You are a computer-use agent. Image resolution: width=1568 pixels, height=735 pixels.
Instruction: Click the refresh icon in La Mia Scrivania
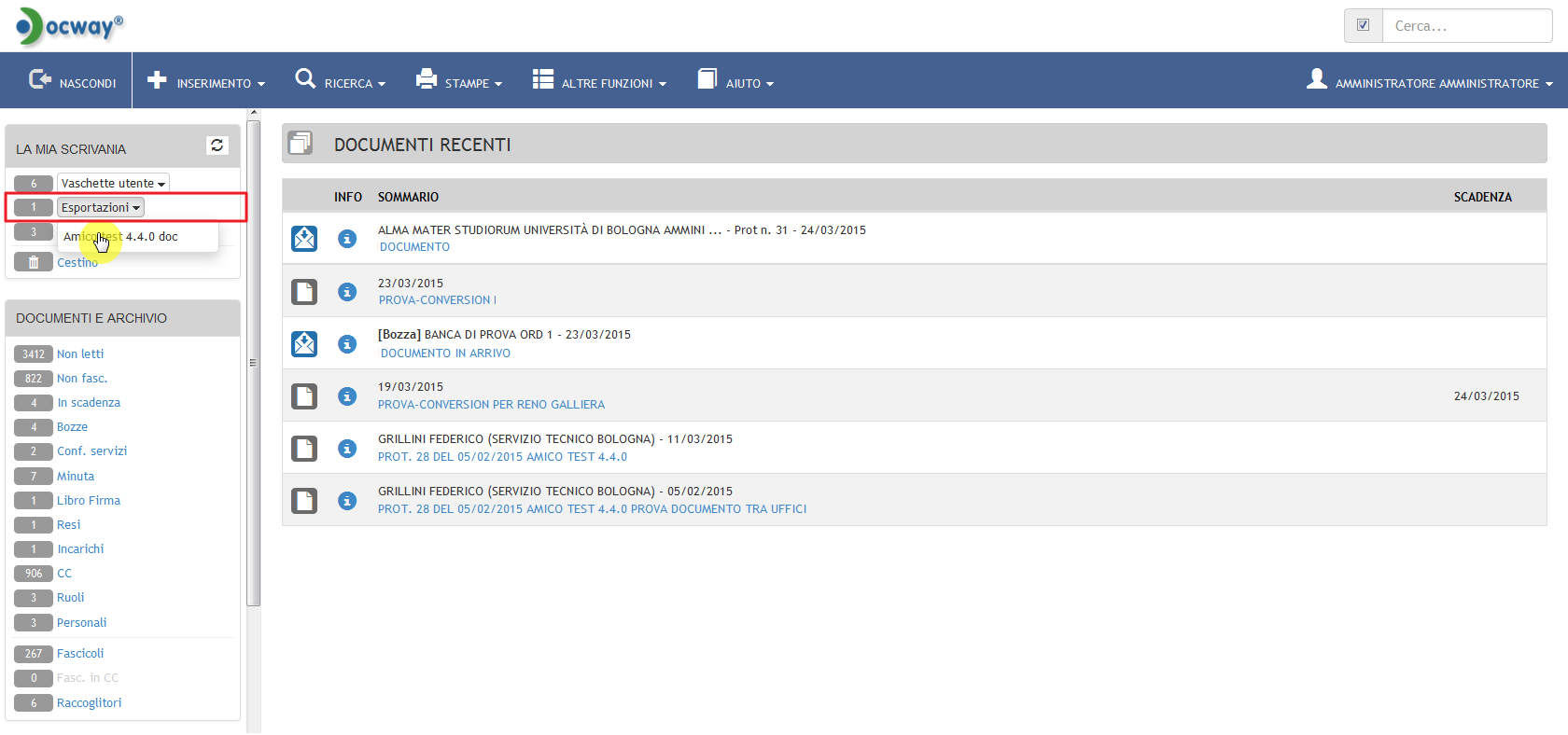click(x=217, y=146)
